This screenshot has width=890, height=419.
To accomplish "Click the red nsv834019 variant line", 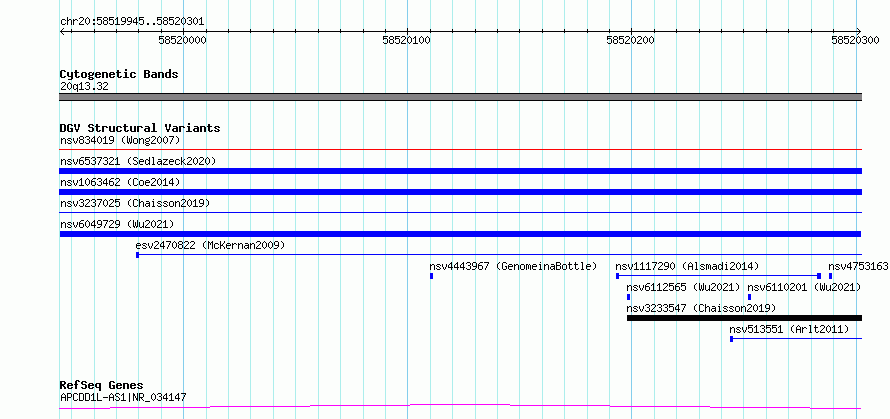I will (x=461, y=150).
